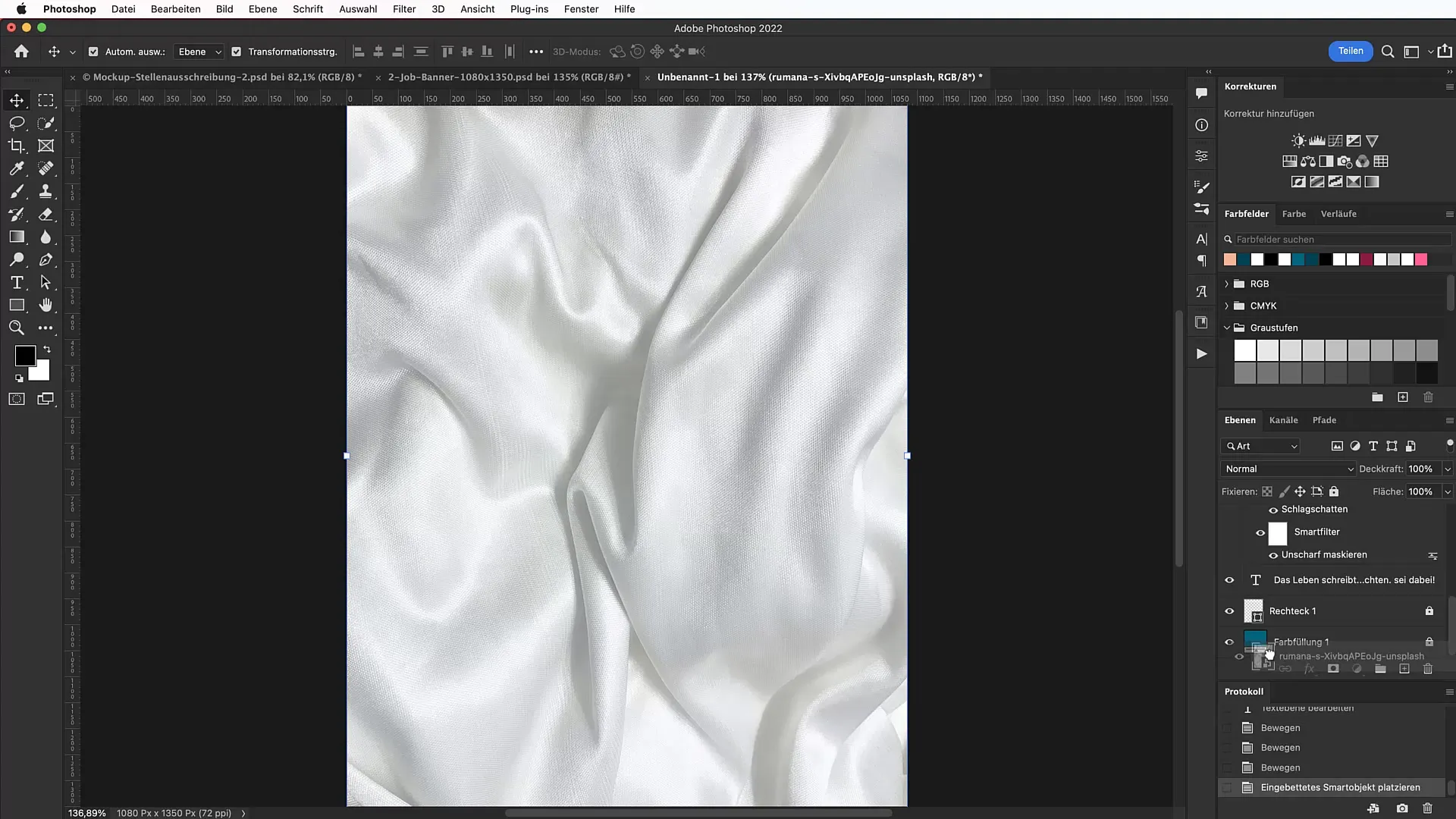This screenshot has width=1456, height=819.
Task: Expand the CMYK swatch folder
Action: point(1226,306)
